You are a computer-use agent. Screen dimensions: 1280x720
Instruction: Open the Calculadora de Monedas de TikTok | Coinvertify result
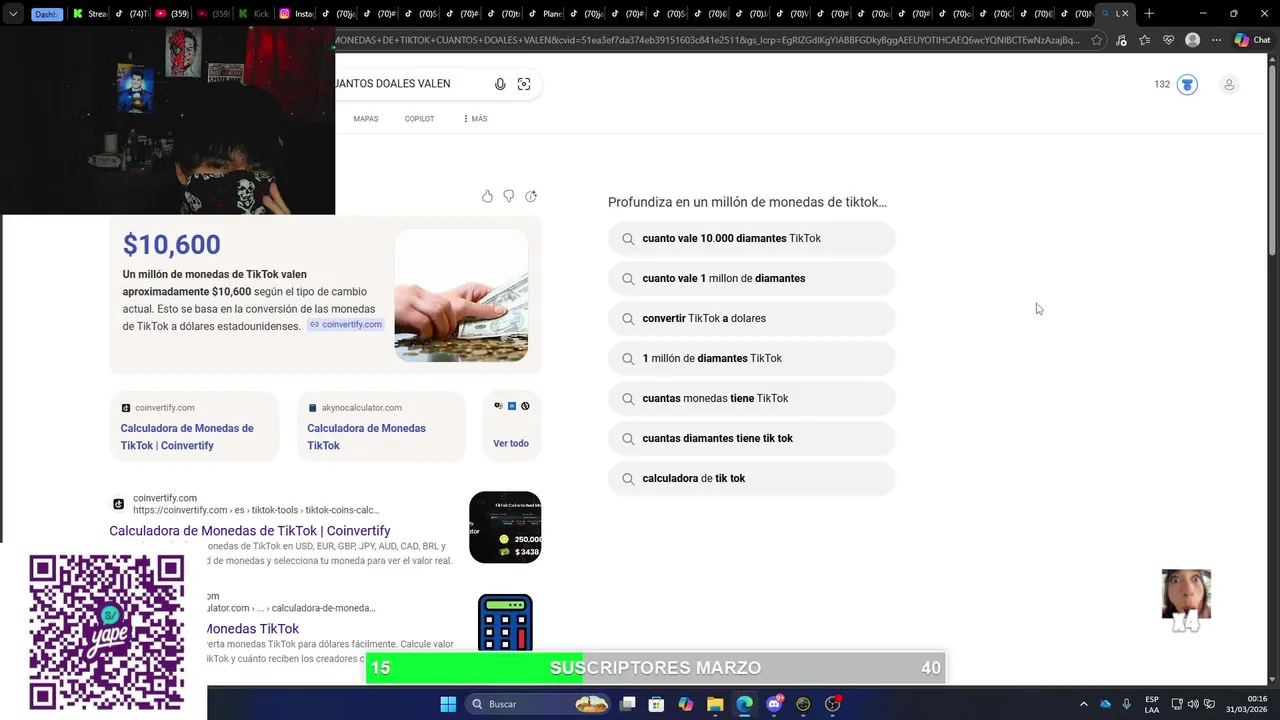pos(250,531)
